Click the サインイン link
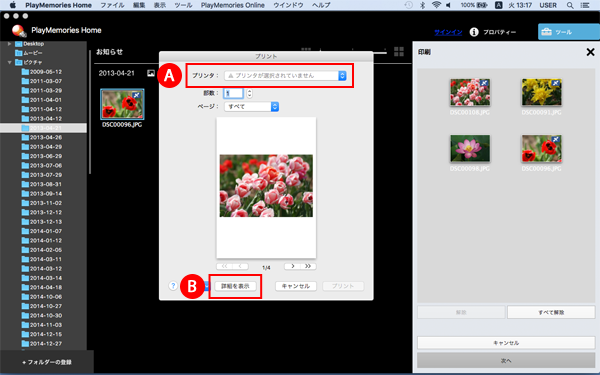This screenshot has width=600, height=375. [448, 32]
